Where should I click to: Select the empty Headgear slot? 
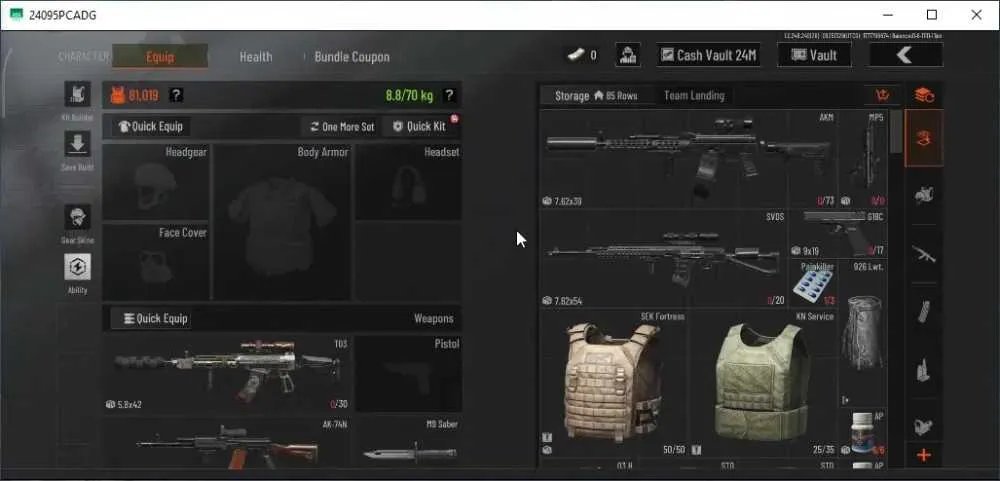[156, 182]
